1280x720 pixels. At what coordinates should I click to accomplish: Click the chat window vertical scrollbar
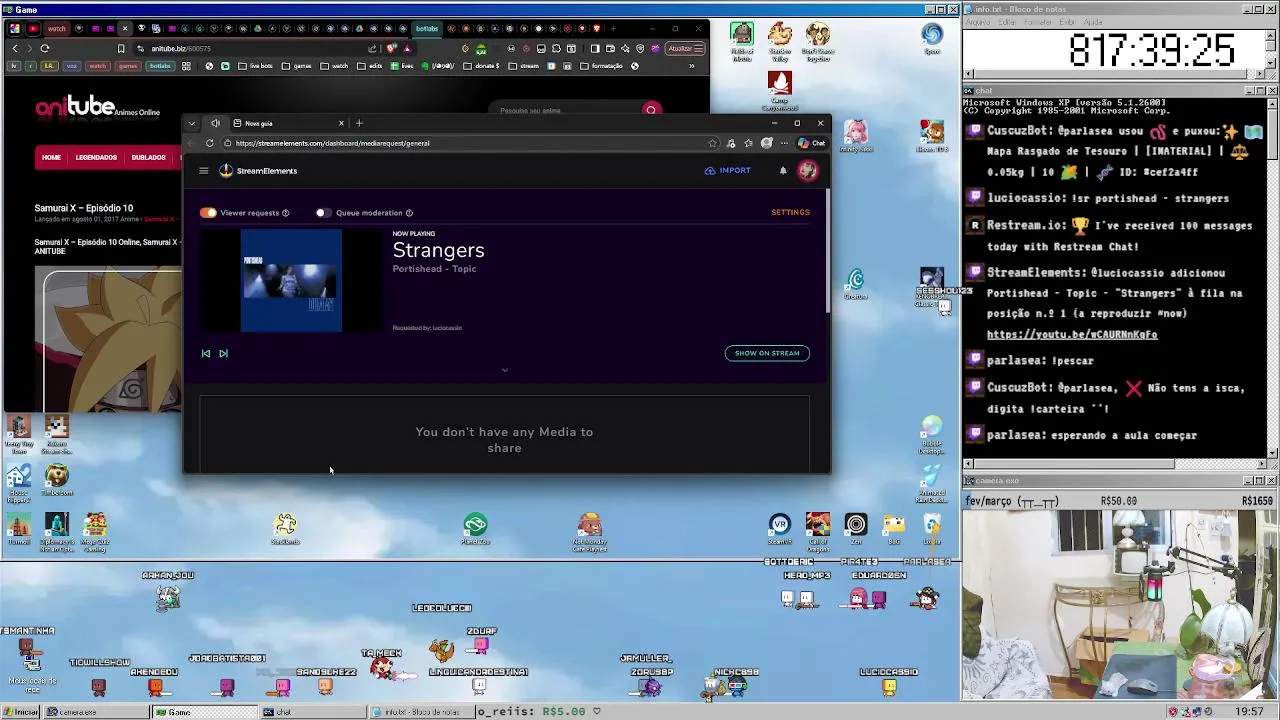click(1272, 275)
